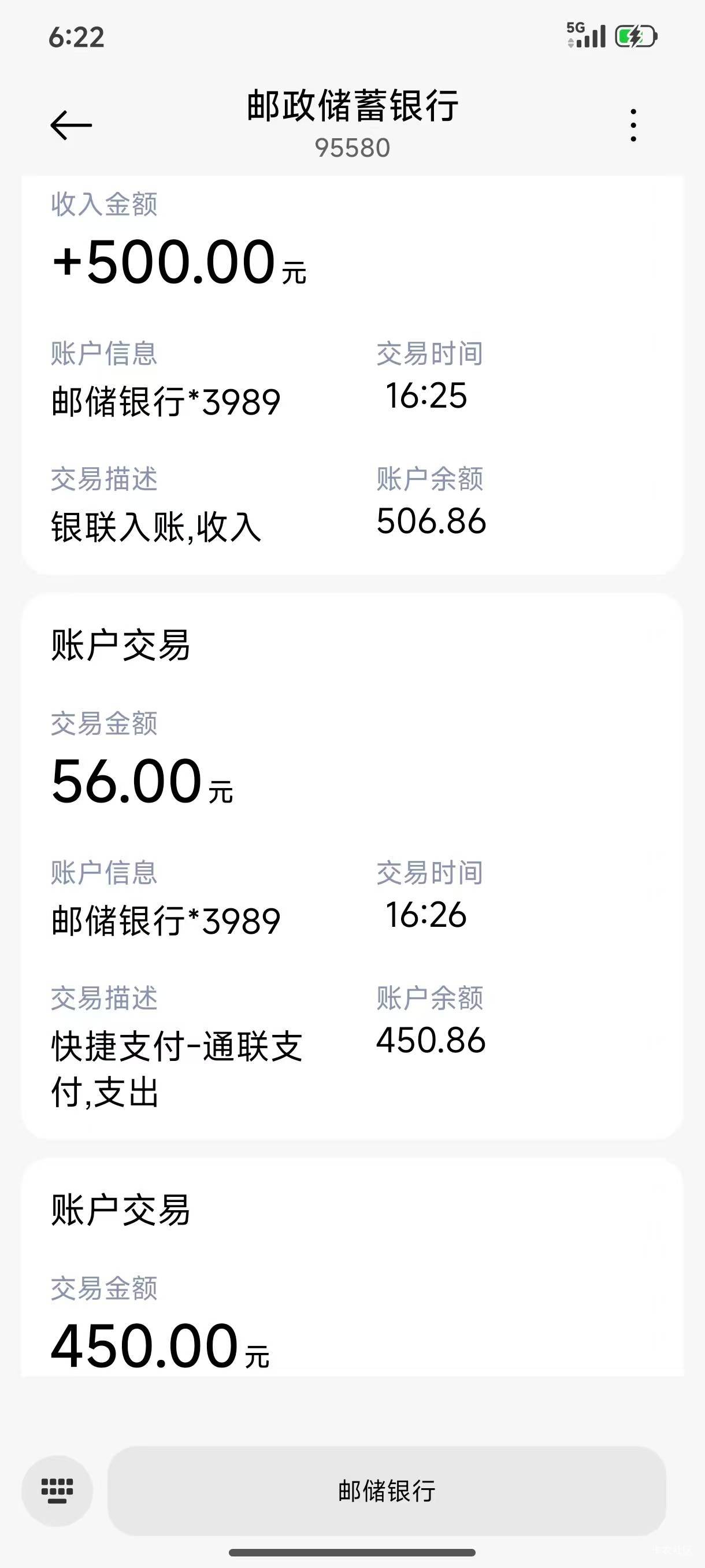This screenshot has width=705, height=1568.
Task: Tap the 16:26 transaction time
Action: point(426,915)
